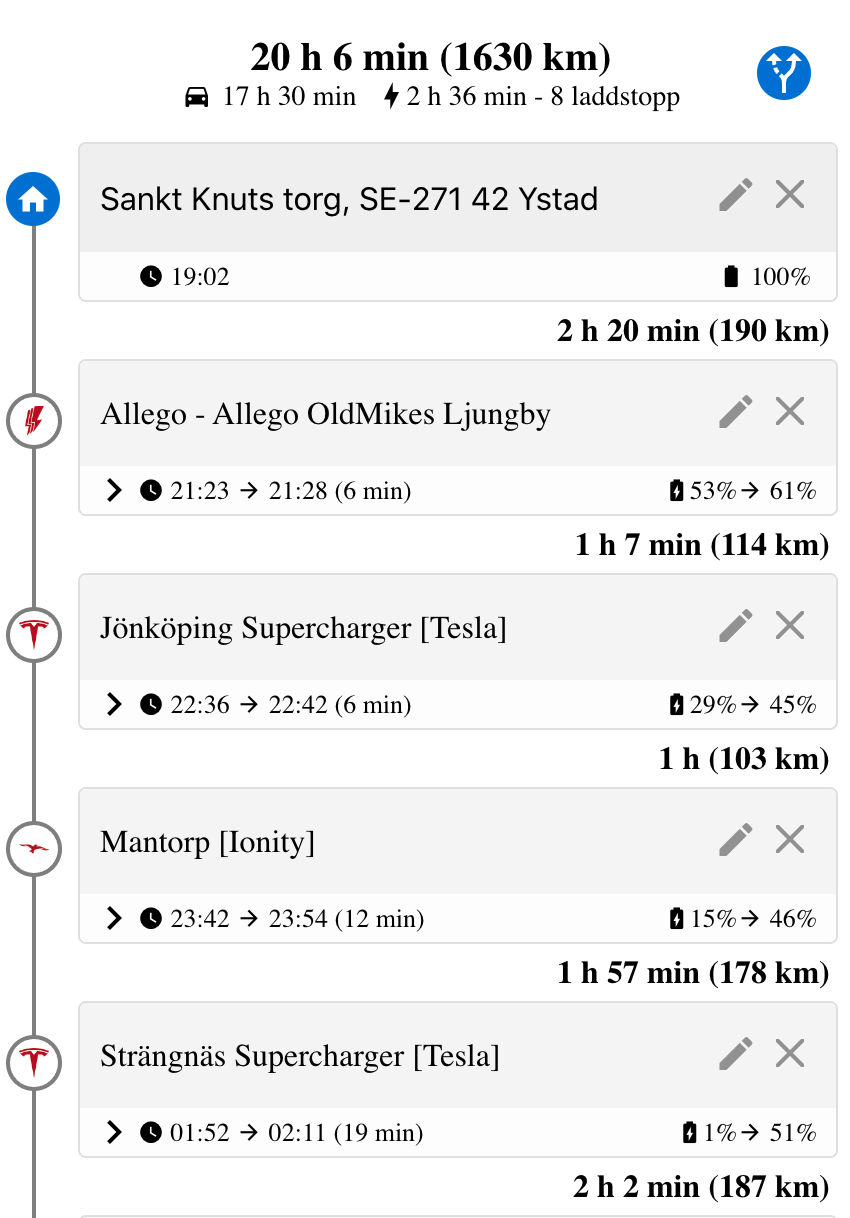Click the Jönköping Tesla logo marker
Viewport: 850px width, 1218px height.
(x=34, y=635)
